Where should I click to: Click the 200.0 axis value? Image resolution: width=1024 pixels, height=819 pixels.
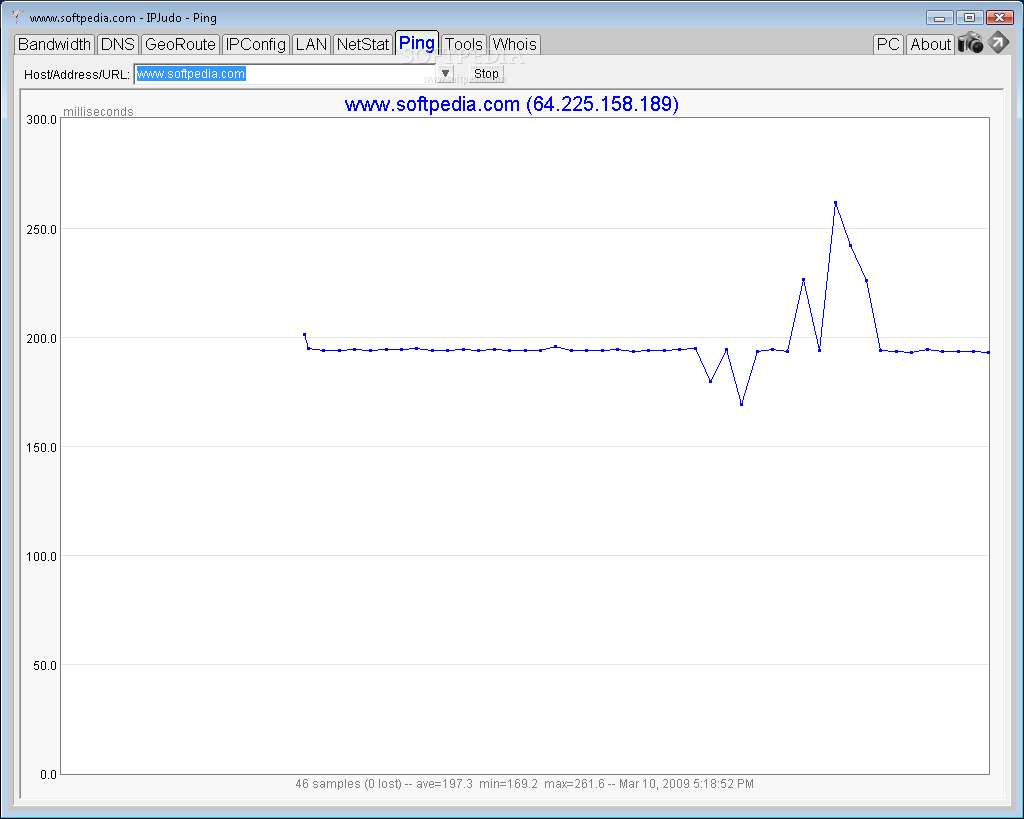41,338
